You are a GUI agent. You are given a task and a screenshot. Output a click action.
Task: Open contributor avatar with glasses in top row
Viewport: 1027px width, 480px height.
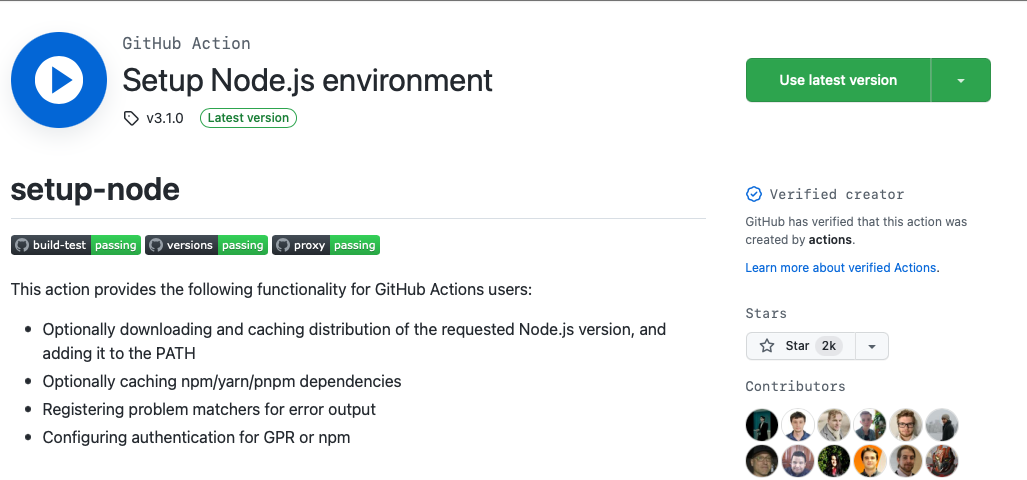pos(906,424)
